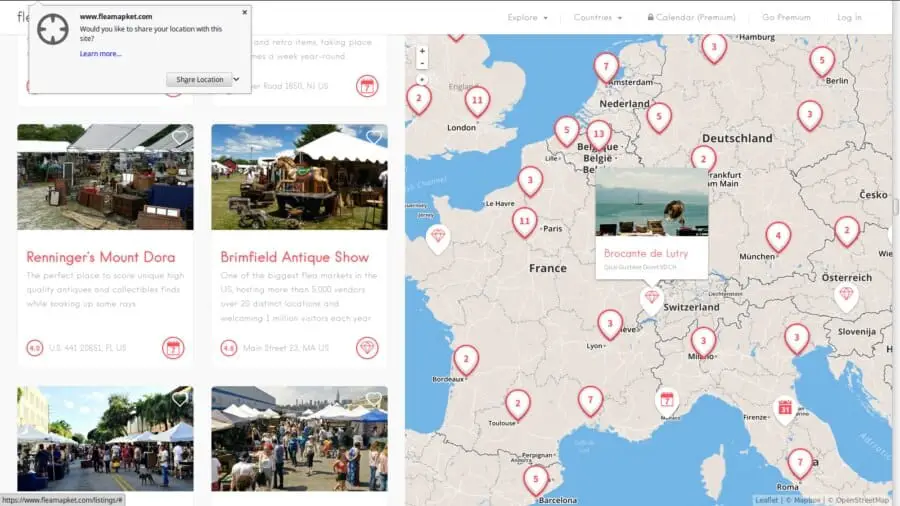Open Brimfield Antique Show photo thumbnail
Viewport: 900px width, 506px height.
(x=299, y=177)
